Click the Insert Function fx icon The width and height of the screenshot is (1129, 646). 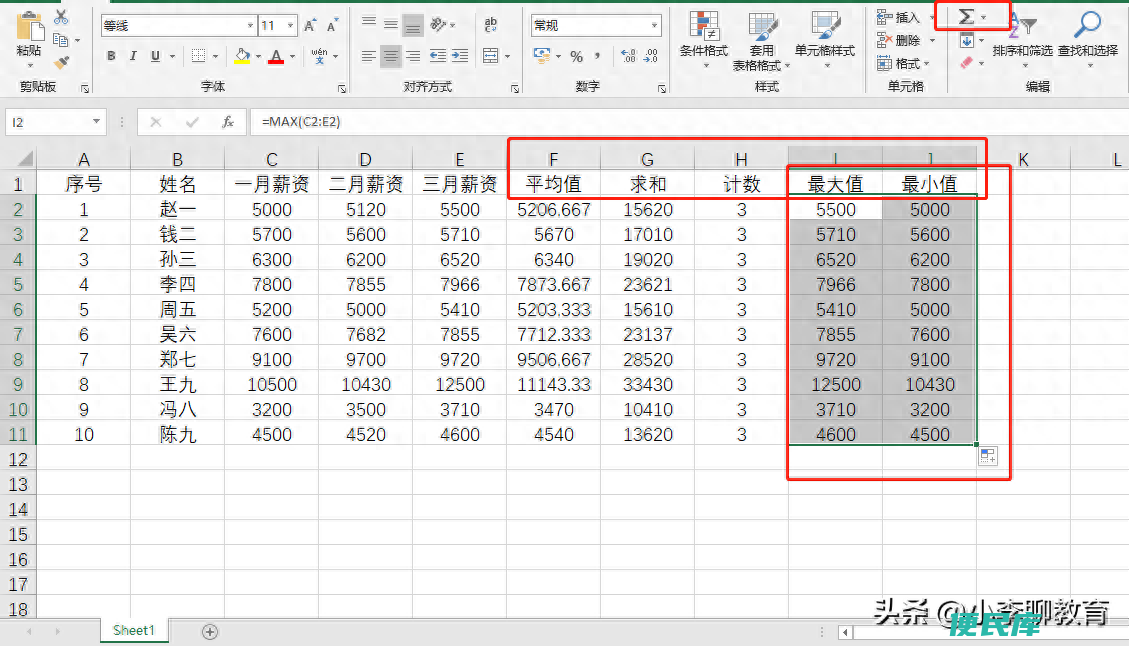(x=228, y=122)
